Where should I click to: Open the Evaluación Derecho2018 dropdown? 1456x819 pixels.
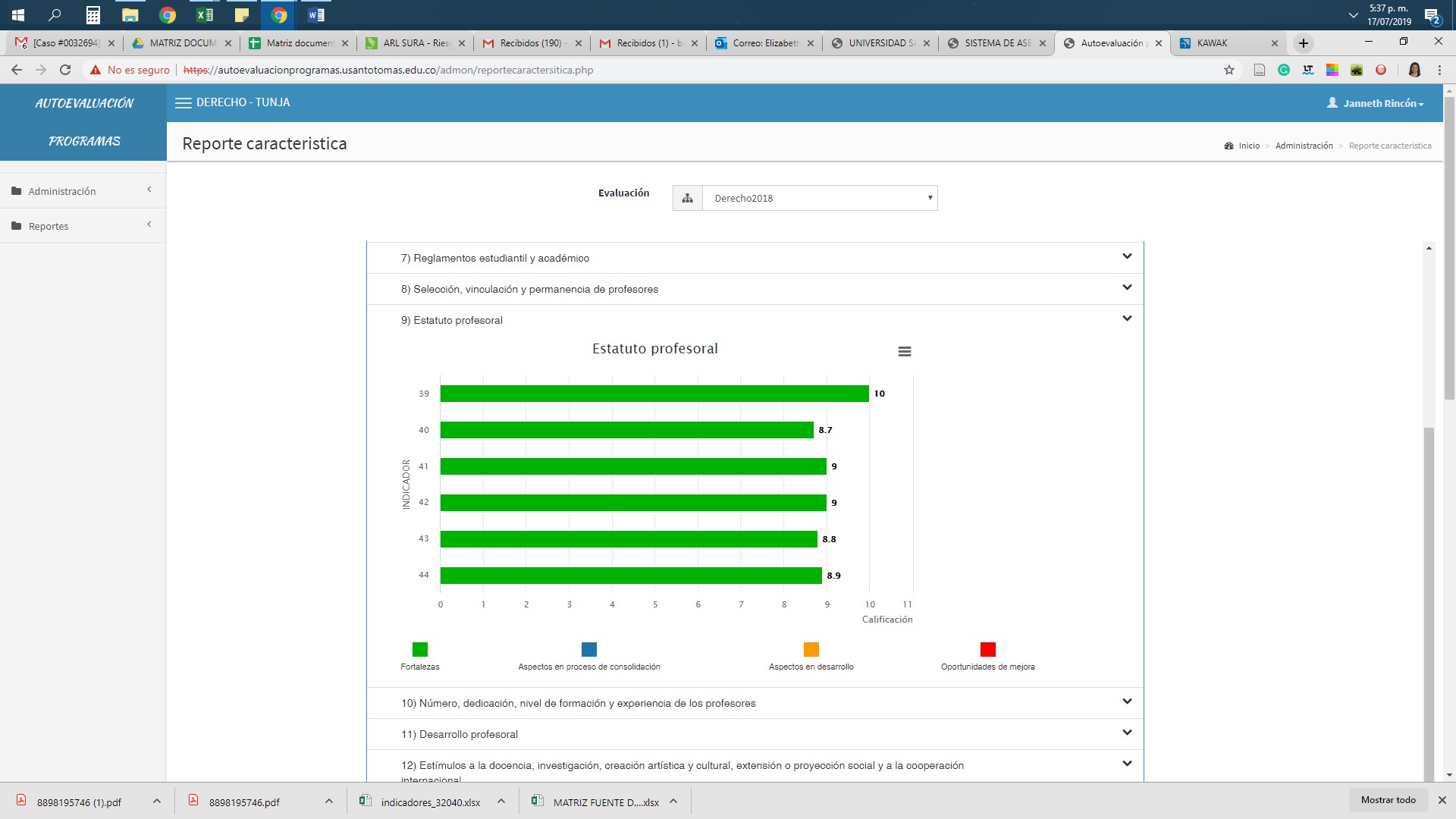[x=820, y=198]
